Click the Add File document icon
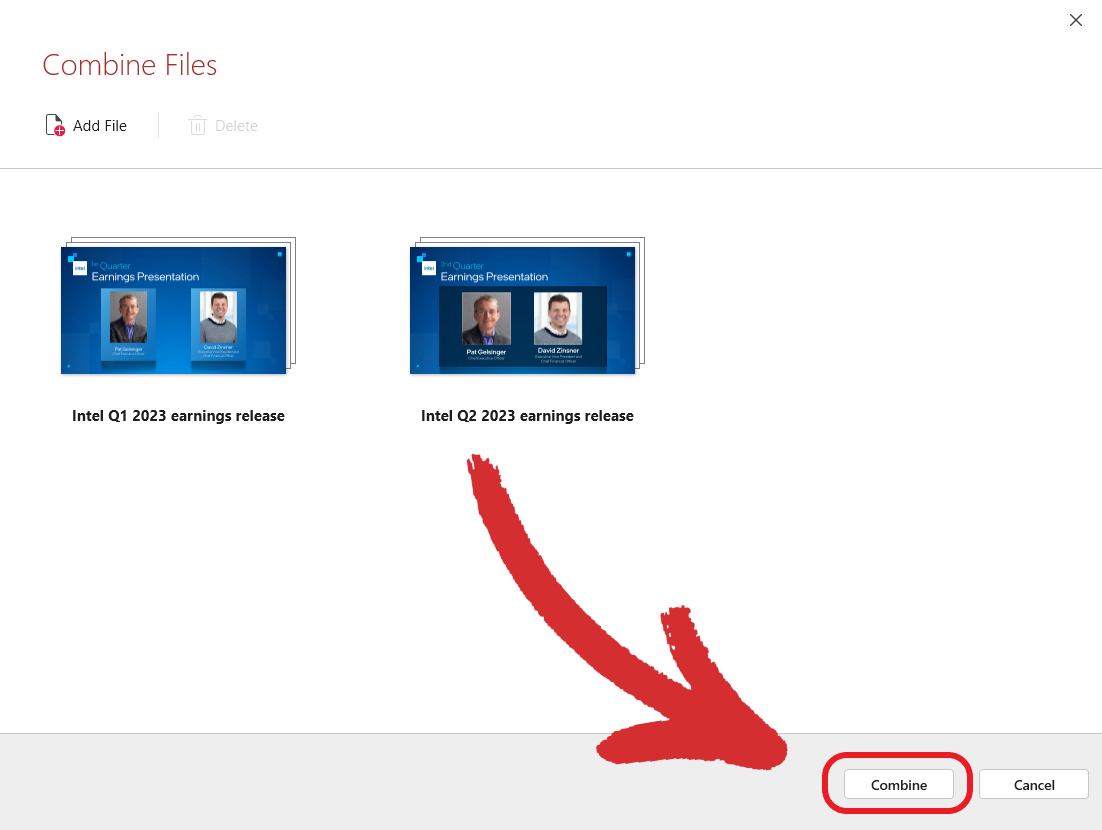1102x830 pixels. point(55,125)
